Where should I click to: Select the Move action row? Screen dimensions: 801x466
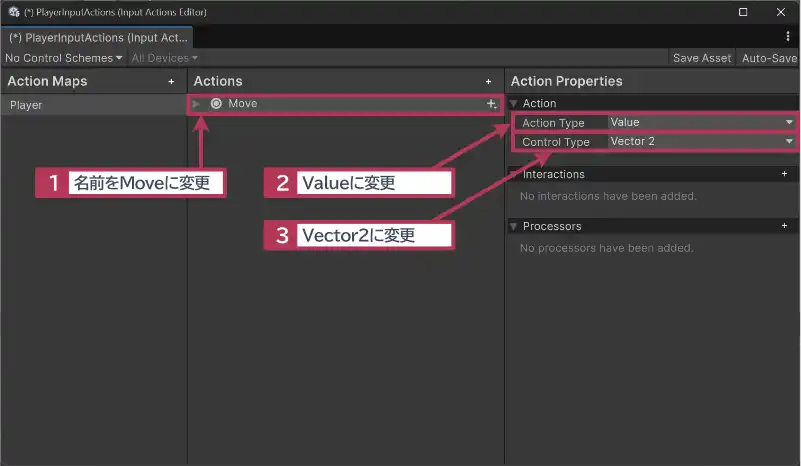click(340, 103)
